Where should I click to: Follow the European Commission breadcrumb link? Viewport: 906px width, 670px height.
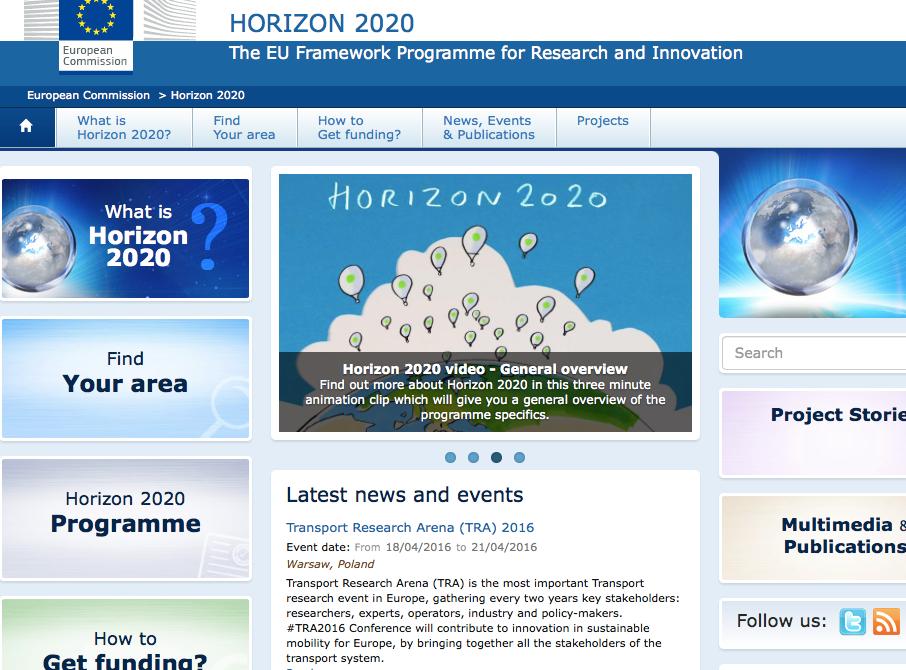coord(88,95)
